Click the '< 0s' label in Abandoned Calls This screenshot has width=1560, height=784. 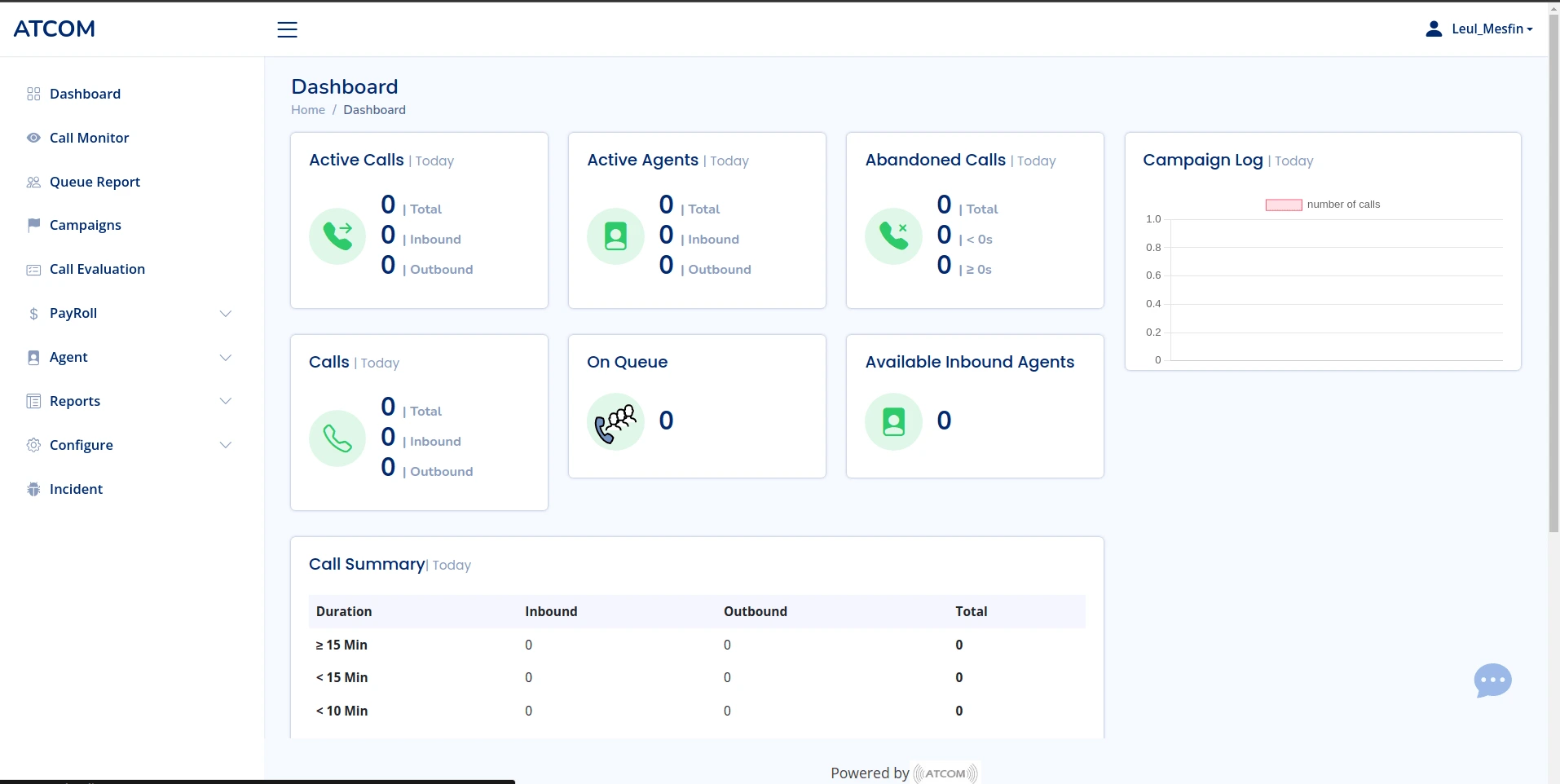(979, 240)
